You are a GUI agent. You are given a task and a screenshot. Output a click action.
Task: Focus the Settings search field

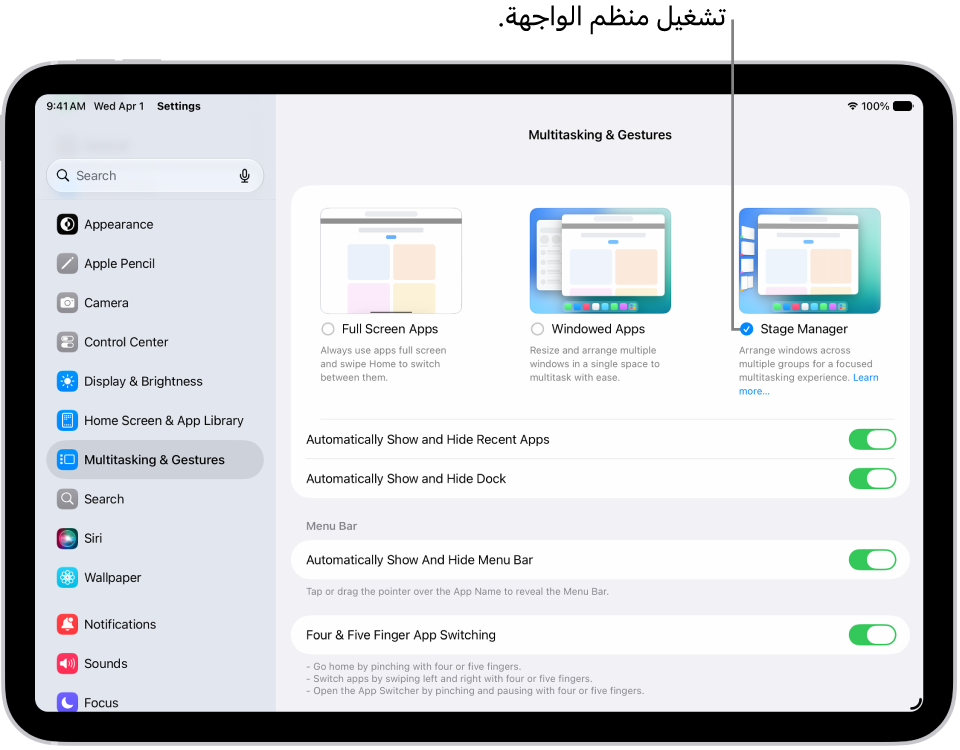point(155,176)
